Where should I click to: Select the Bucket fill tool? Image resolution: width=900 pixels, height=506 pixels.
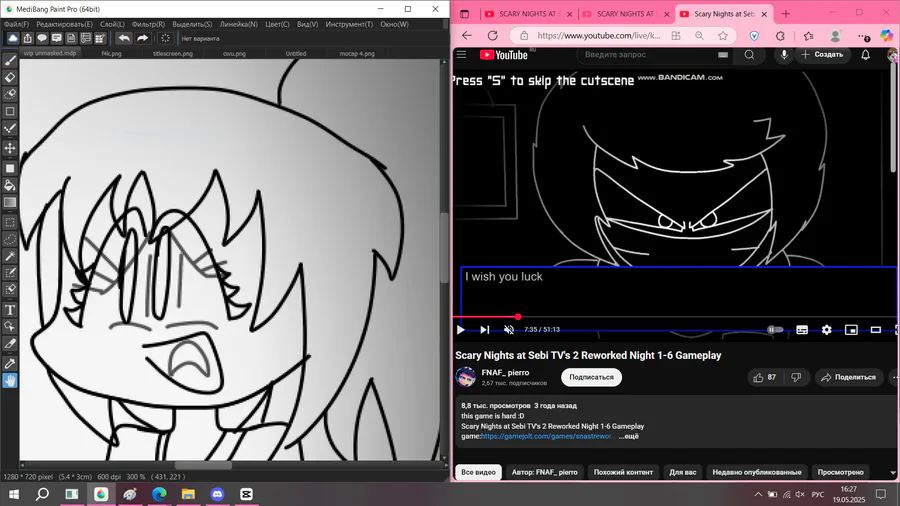pyautogui.click(x=10, y=185)
